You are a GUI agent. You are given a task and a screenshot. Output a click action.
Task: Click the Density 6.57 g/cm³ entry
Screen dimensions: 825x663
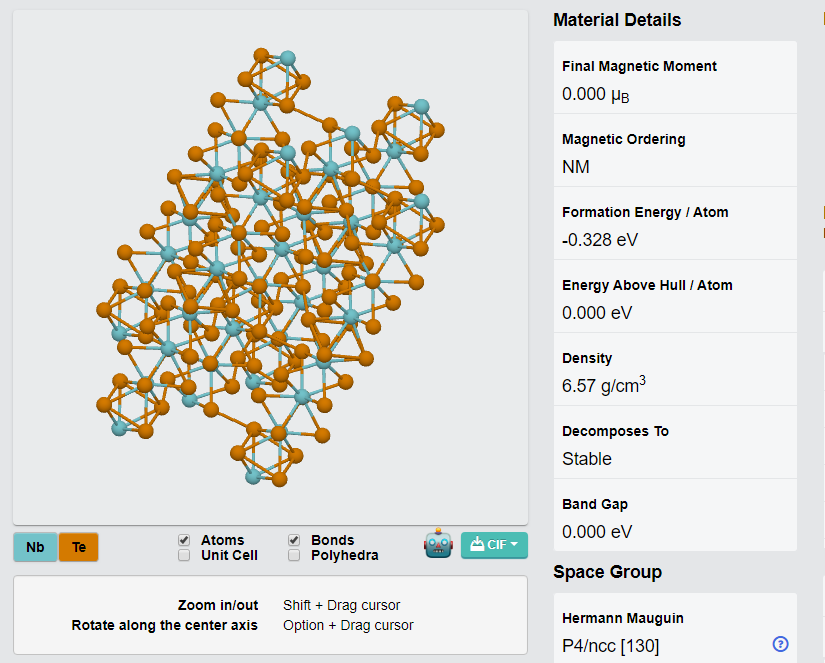tap(675, 369)
